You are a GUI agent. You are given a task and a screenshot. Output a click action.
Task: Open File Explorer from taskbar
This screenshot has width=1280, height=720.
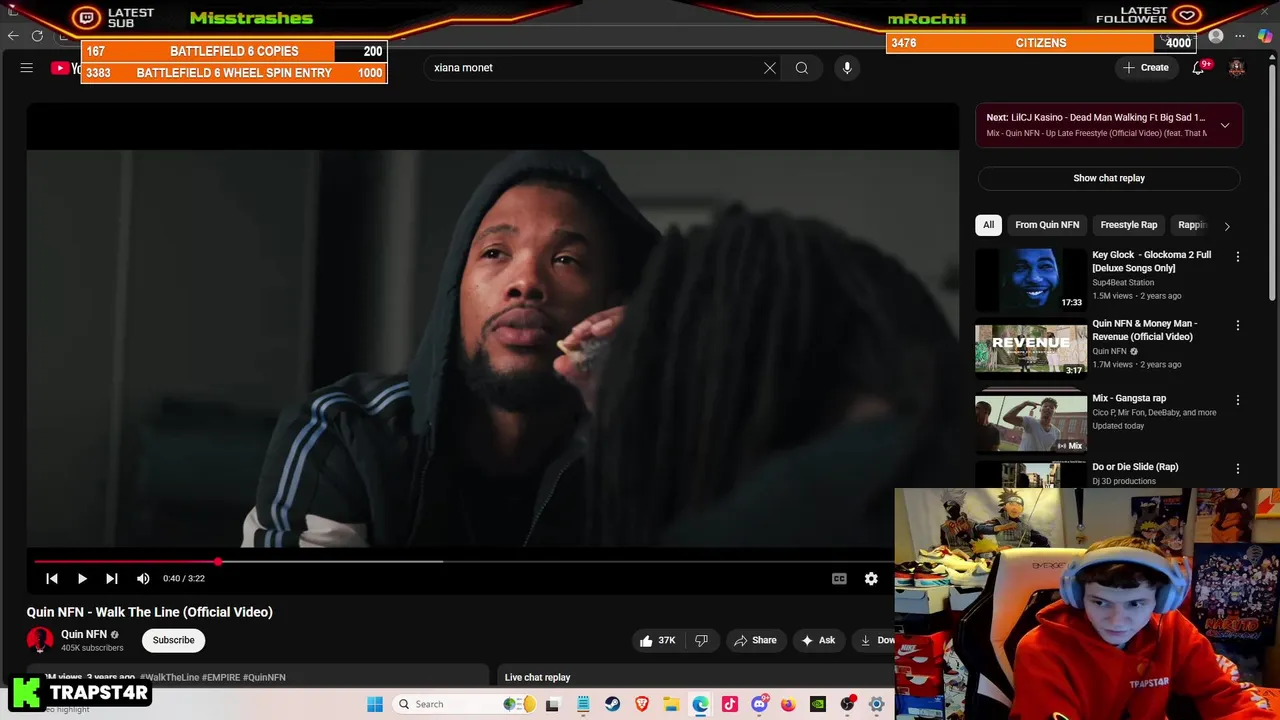click(x=671, y=704)
